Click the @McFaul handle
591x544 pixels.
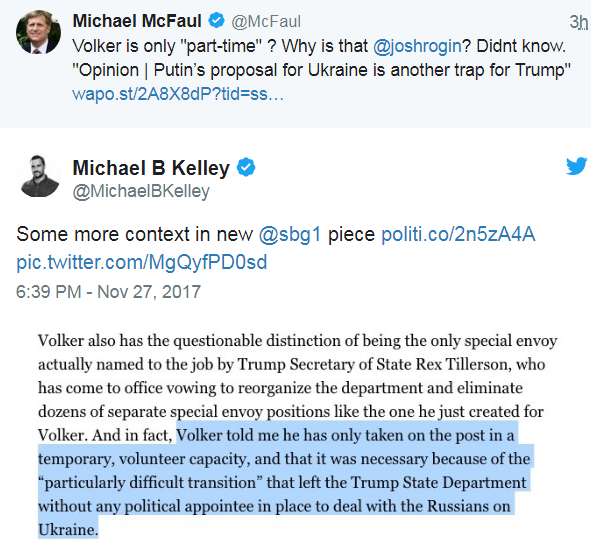pos(266,21)
